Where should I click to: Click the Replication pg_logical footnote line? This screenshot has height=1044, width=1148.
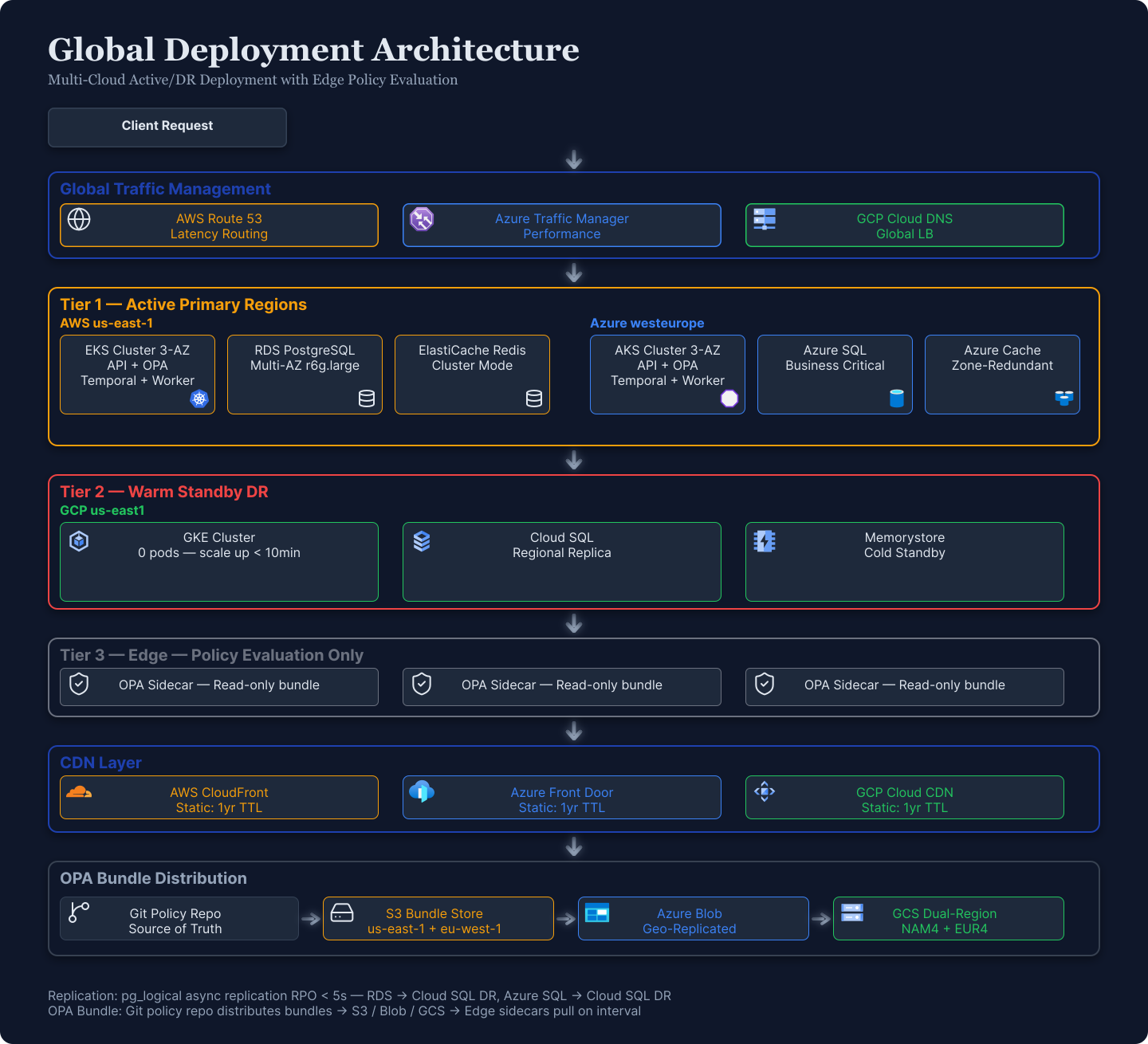[360, 995]
